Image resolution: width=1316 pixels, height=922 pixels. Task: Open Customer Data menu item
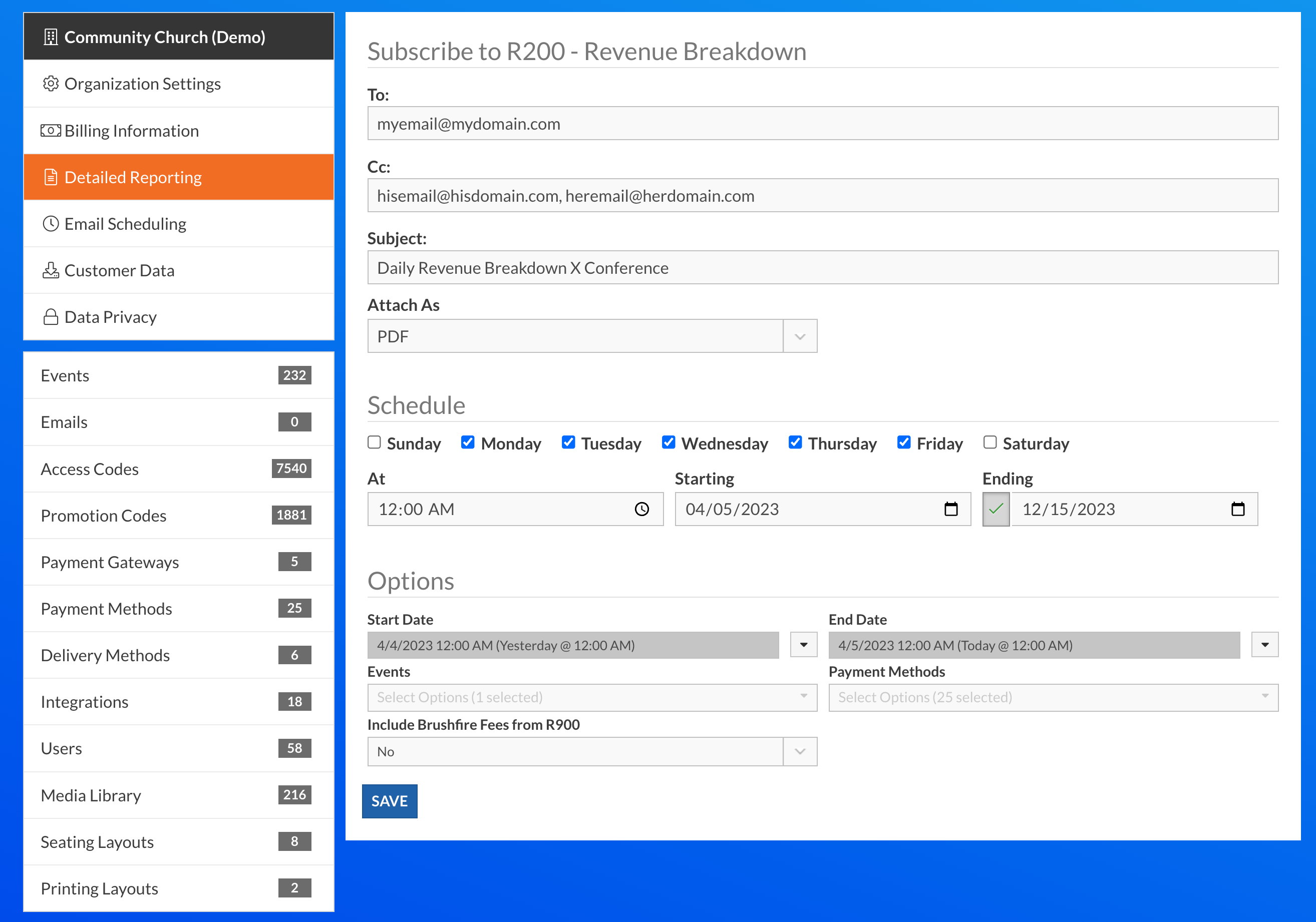click(179, 270)
